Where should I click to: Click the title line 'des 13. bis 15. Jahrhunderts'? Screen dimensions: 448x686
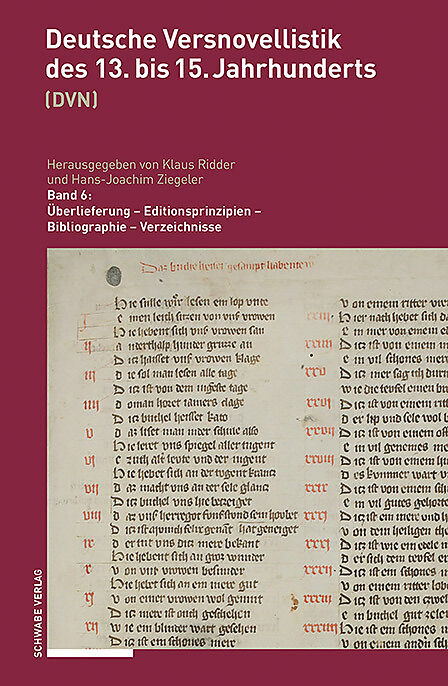tap(211, 69)
